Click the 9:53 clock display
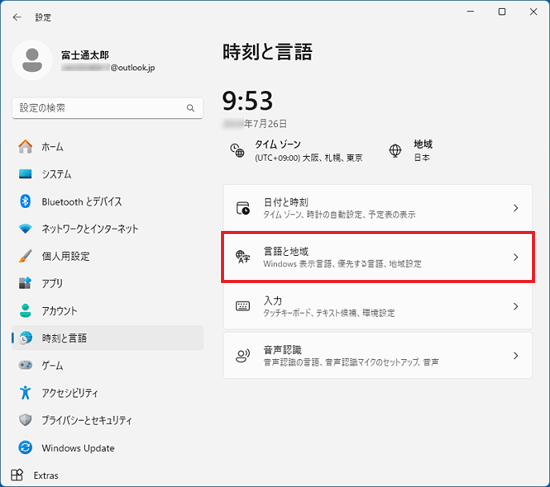Screen dimensions: 550x487 coord(247,101)
